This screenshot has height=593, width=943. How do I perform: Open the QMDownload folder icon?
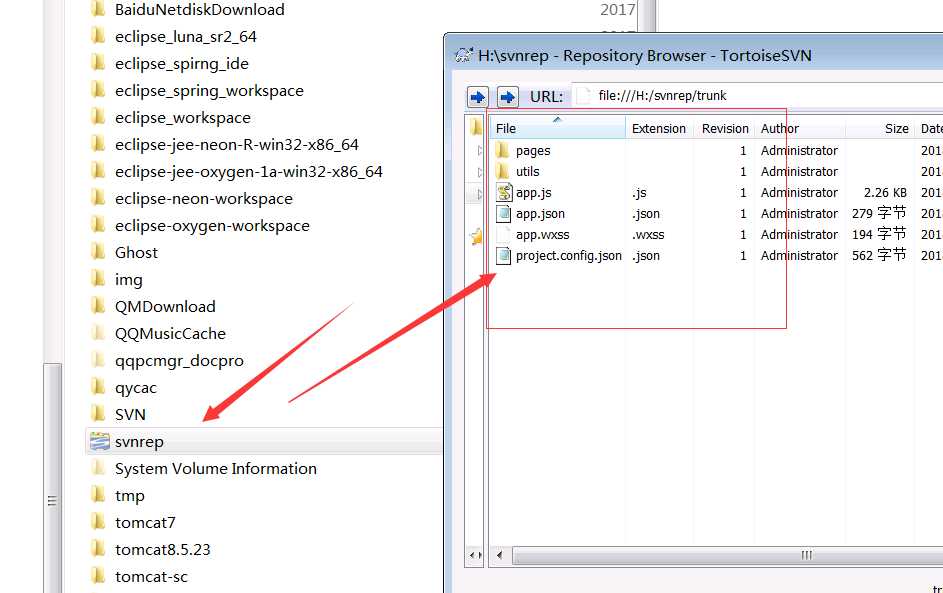tap(99, 306)
